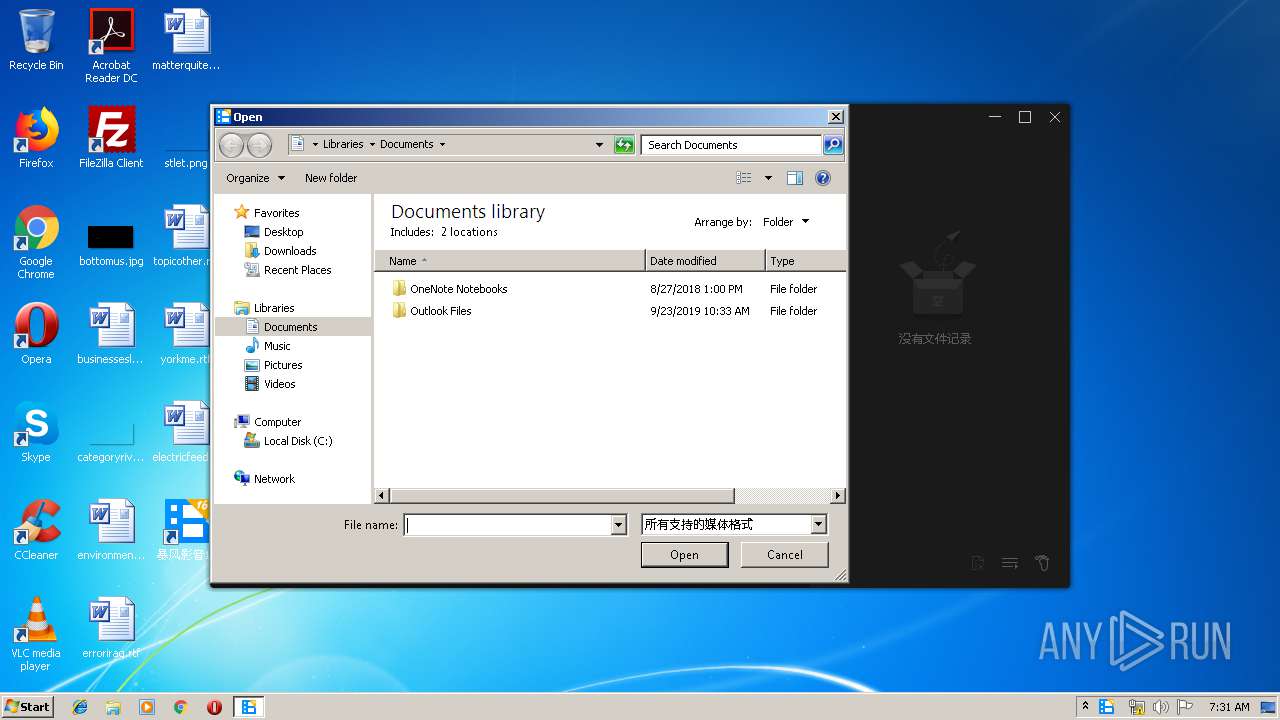Maximize the dark player window
Viewport: 1280px width, 720px height.
pyautogui.click(x=1025, y=117)
